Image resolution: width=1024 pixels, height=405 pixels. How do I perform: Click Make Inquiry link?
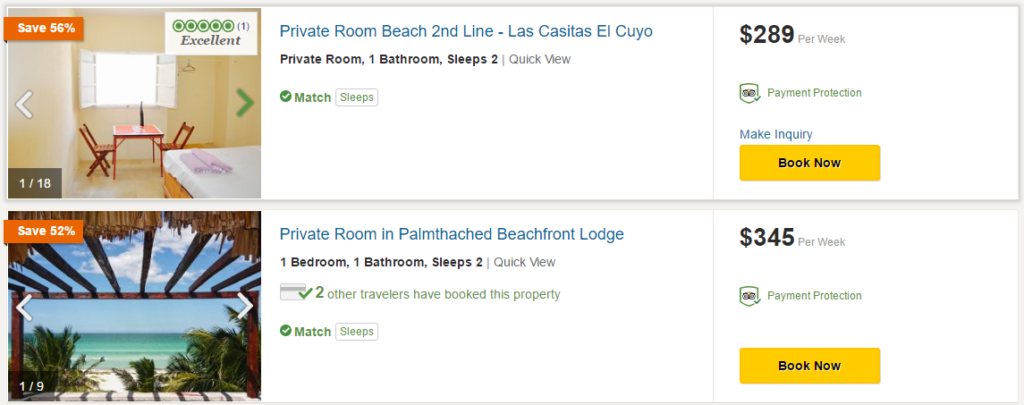coord(775,134)
